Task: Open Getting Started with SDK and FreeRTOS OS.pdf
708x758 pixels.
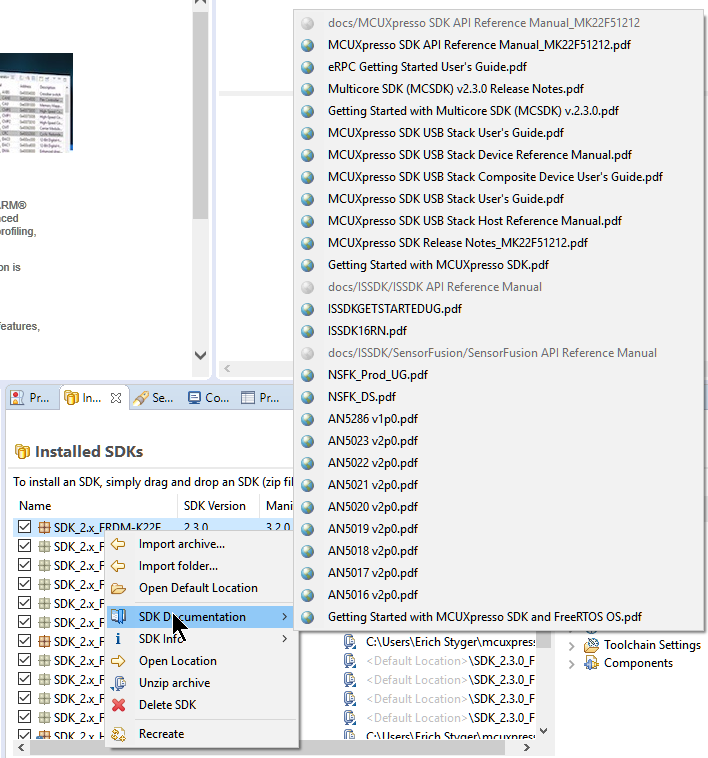Action: pyautogui.click(x=484, y=617)
